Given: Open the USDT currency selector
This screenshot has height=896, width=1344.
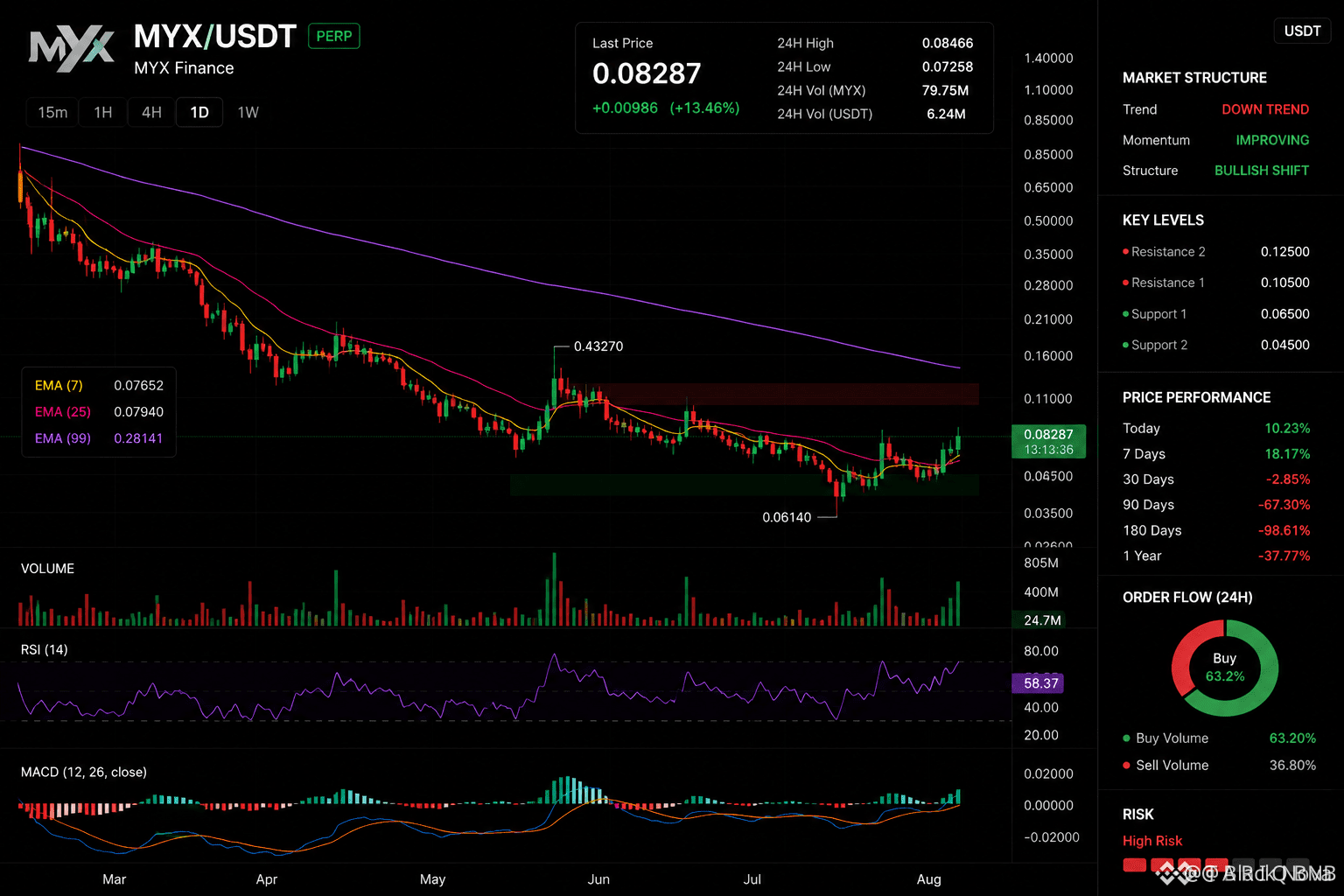Looking at the screenshot, I should point(1302,31).
